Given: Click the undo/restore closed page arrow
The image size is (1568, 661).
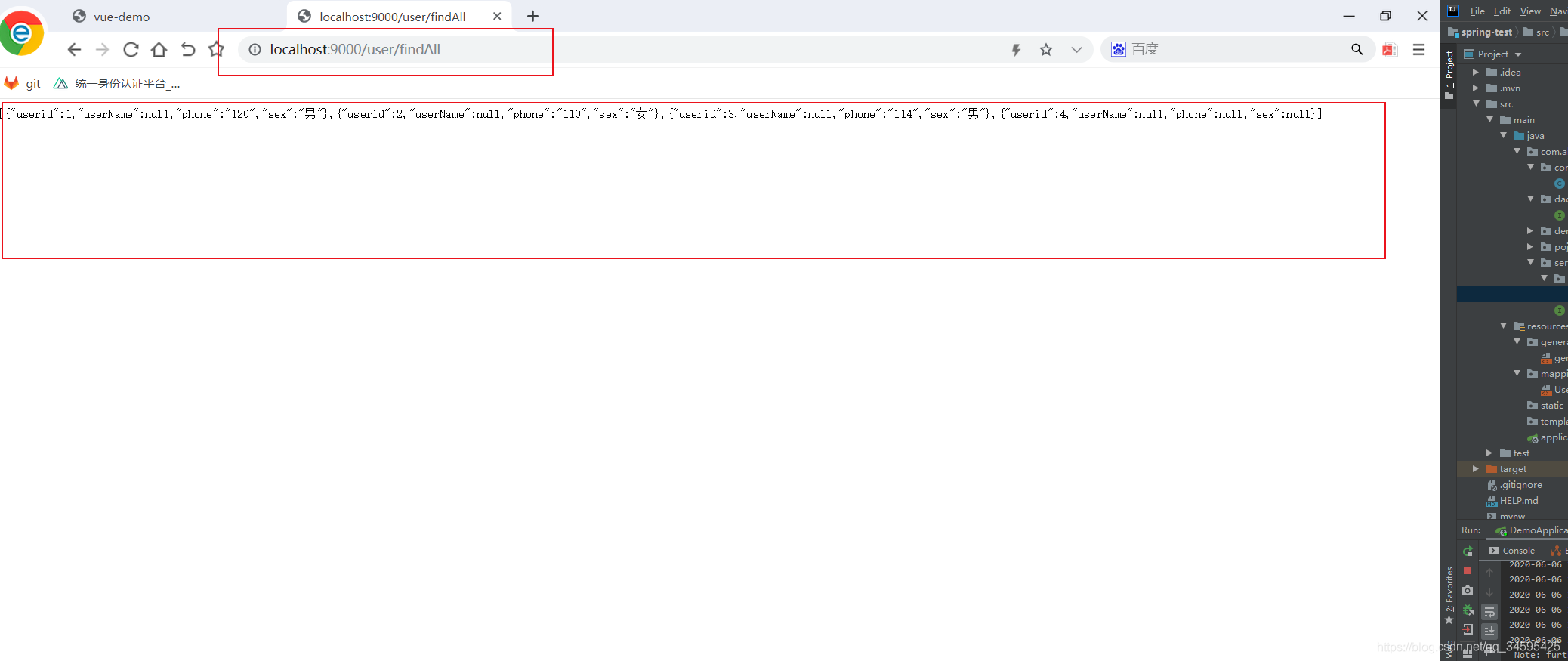Looking at the screenshot, I should [188, 50].
